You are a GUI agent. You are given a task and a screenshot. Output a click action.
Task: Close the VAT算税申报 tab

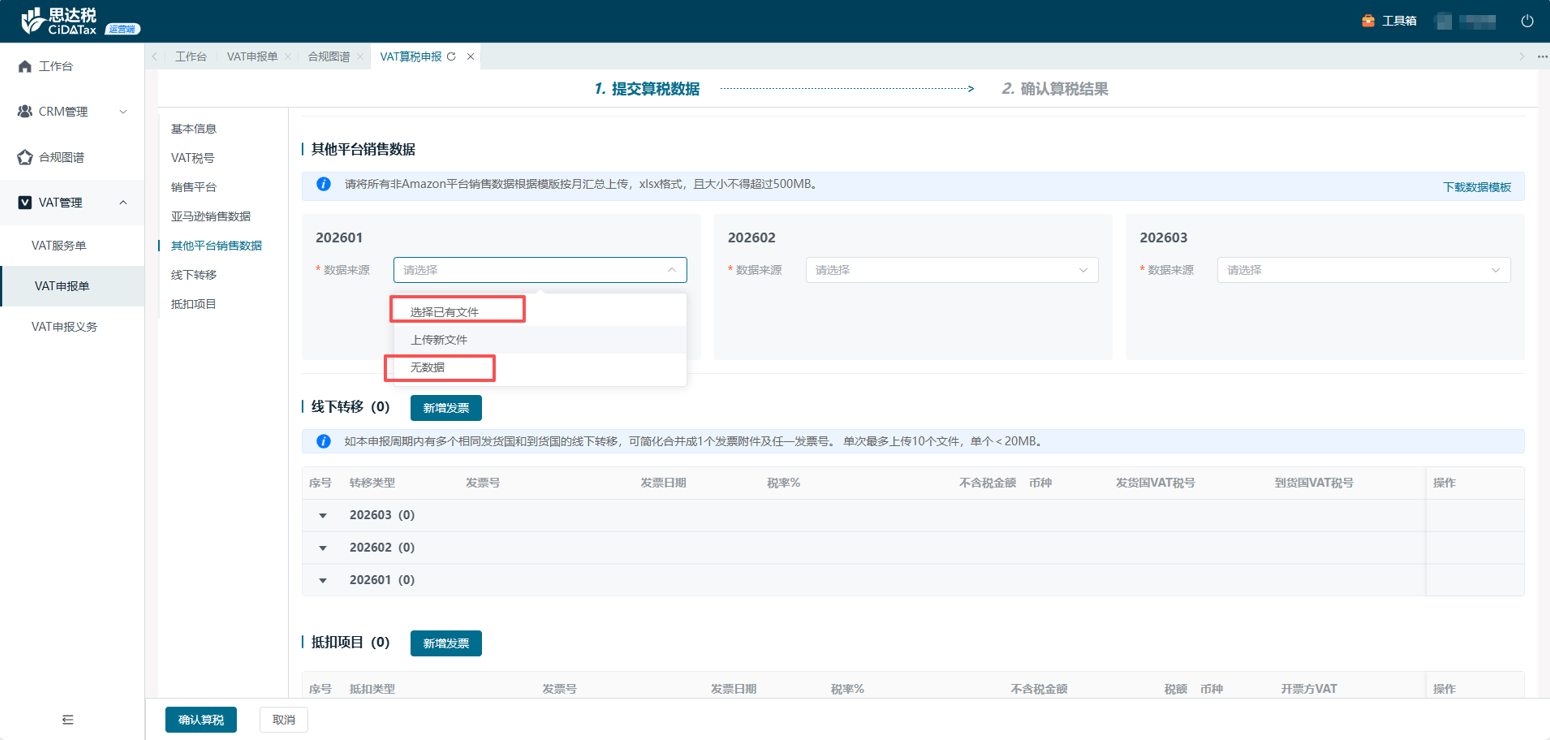tap(471, 57)
